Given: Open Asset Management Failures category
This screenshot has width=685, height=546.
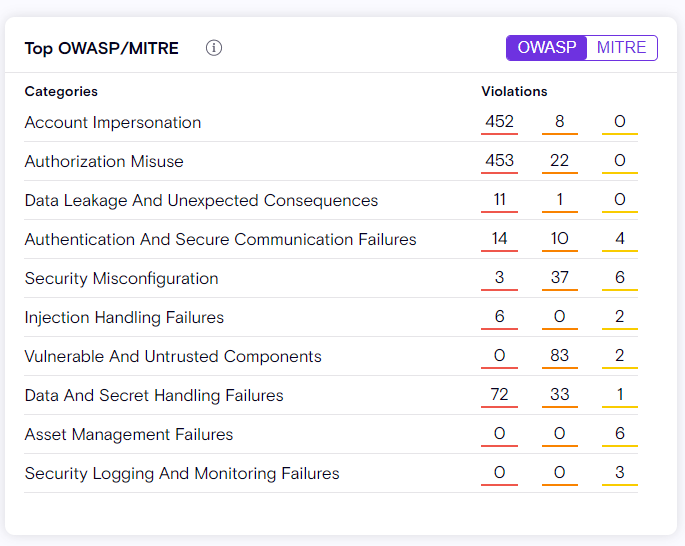Looking at the screenshot, I should (x=129, y=435).
